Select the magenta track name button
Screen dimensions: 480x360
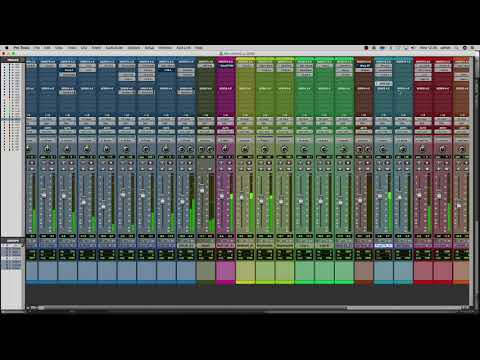click(x=226, y=245)
